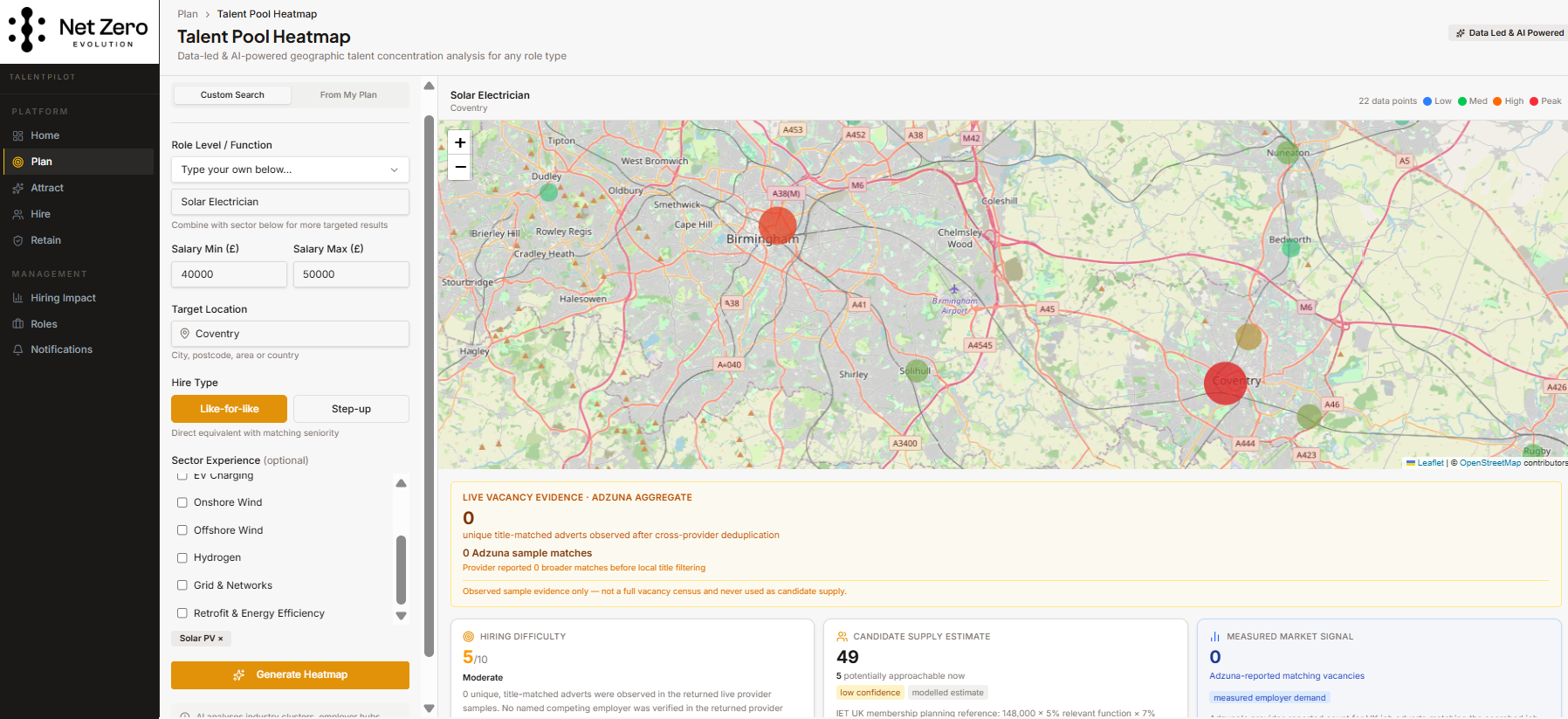Click the green Nuneaton heat marker
The image size is (1568, 719).
coord(1288,152)
